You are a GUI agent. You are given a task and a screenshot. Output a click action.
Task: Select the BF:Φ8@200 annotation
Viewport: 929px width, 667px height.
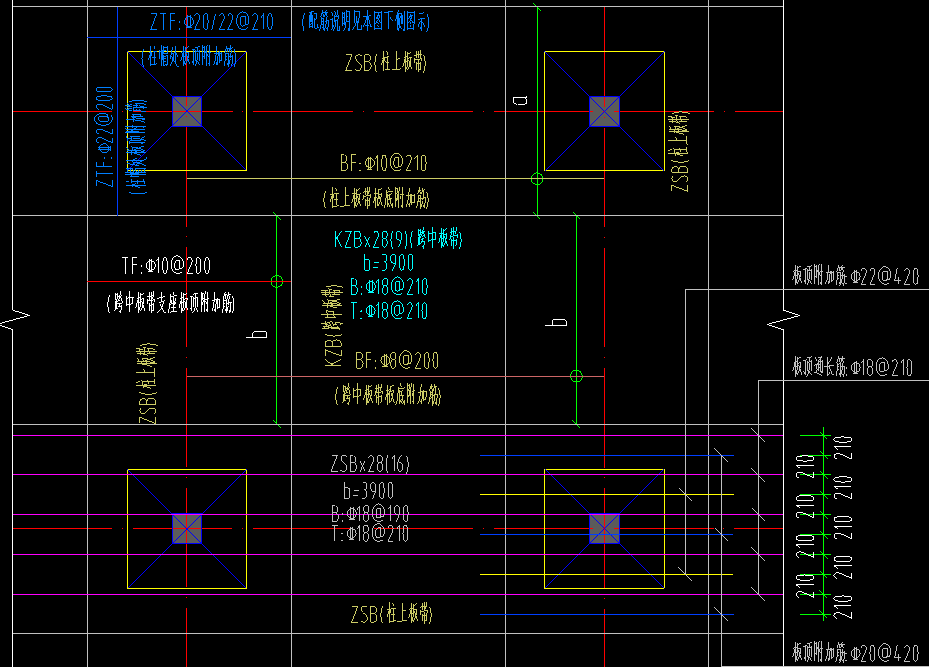[396, 361]
